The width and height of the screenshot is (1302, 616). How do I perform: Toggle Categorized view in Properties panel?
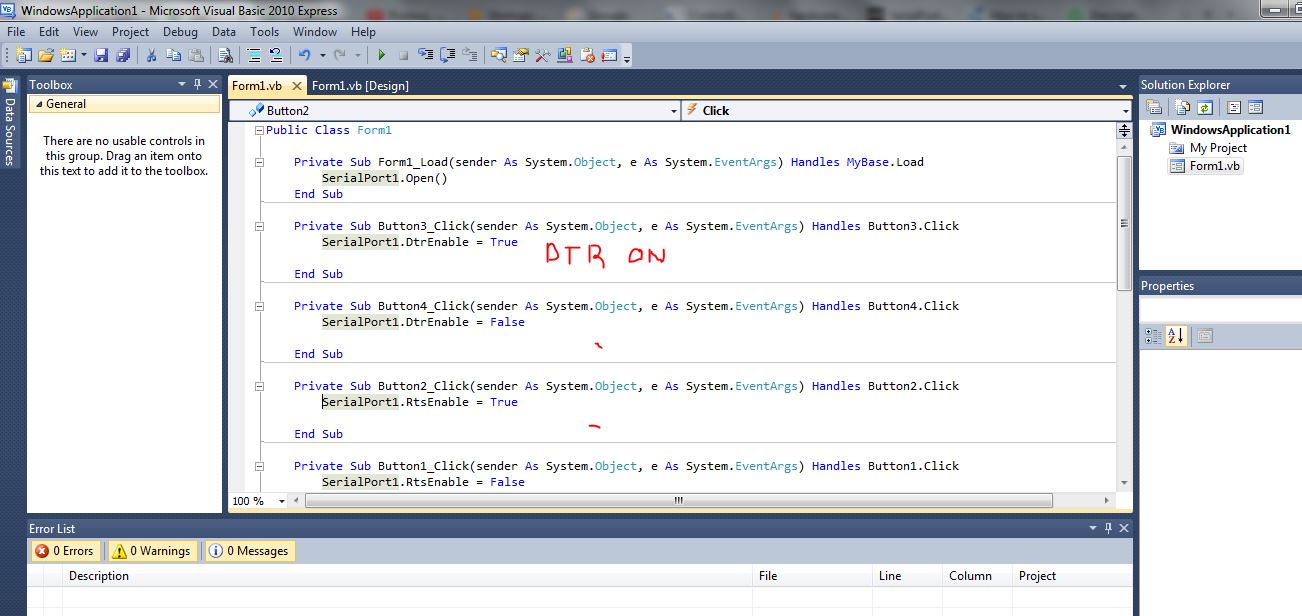(x=1153, y=337)
